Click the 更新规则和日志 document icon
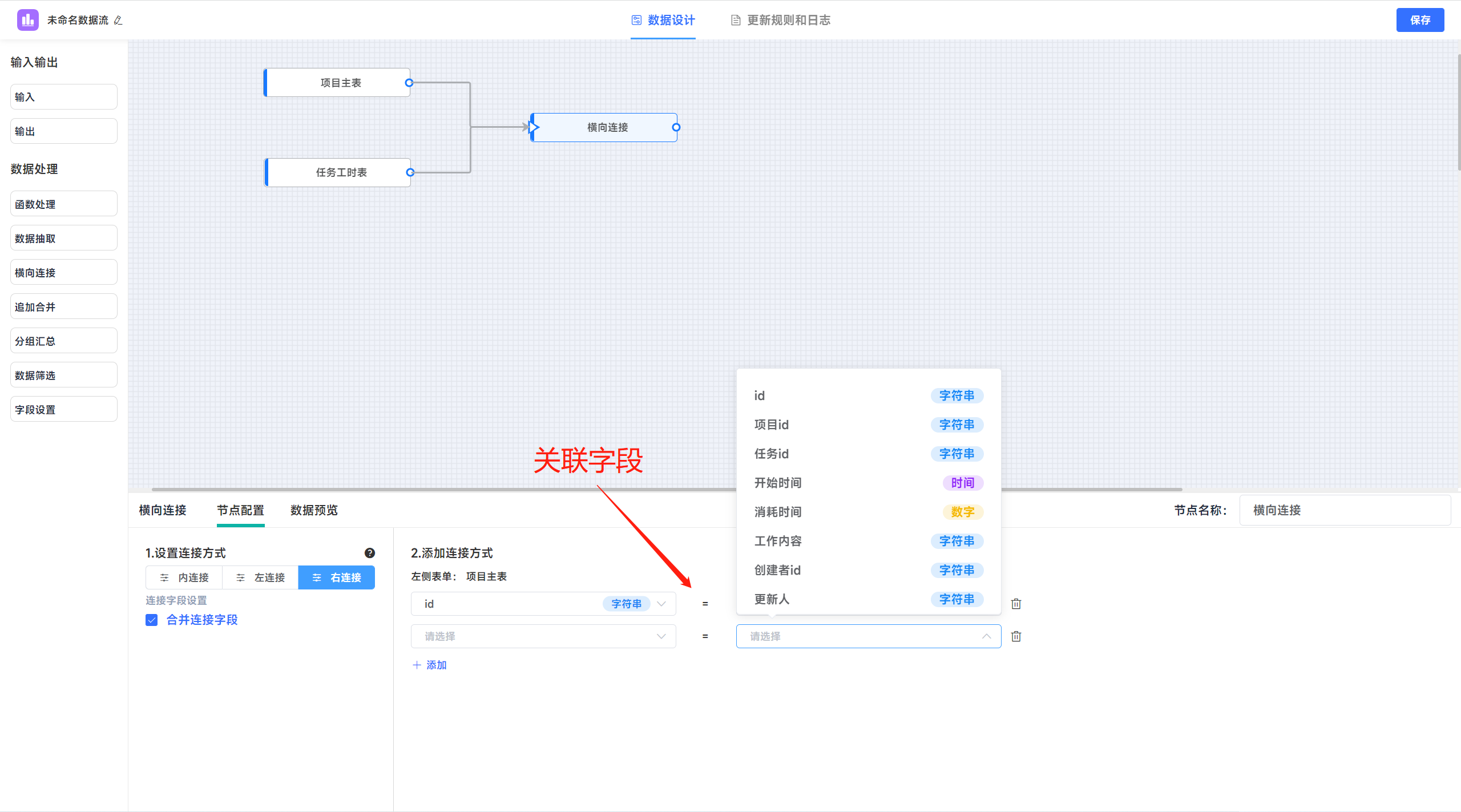 click(x=736, y=20)
